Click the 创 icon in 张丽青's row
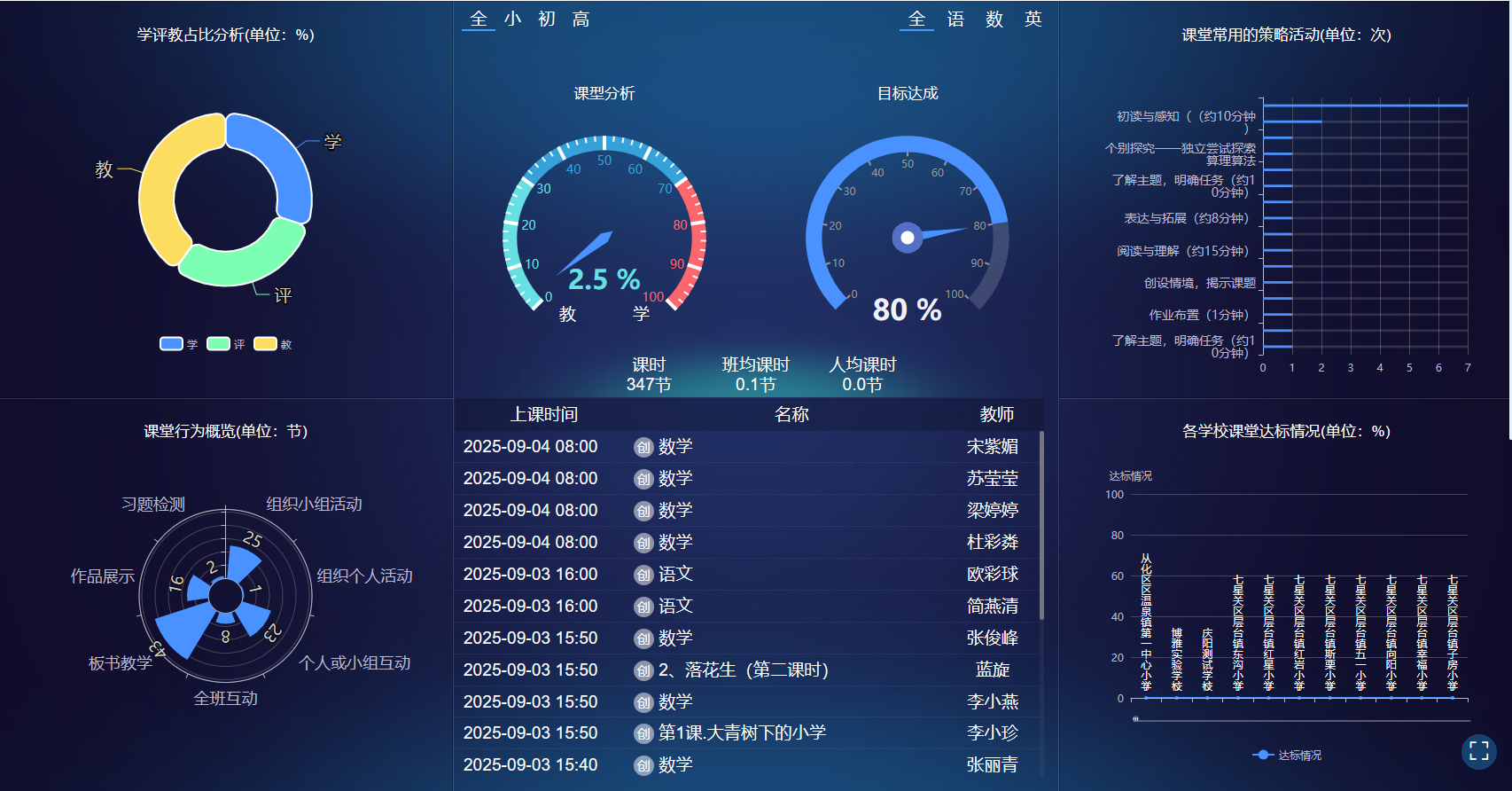The height and width of the screenshot is (791, 1512). (643, 765)
